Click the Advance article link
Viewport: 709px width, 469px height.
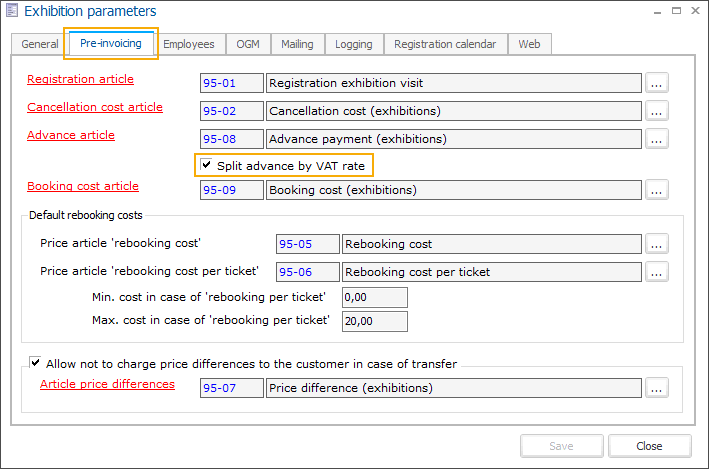point(71,135)
